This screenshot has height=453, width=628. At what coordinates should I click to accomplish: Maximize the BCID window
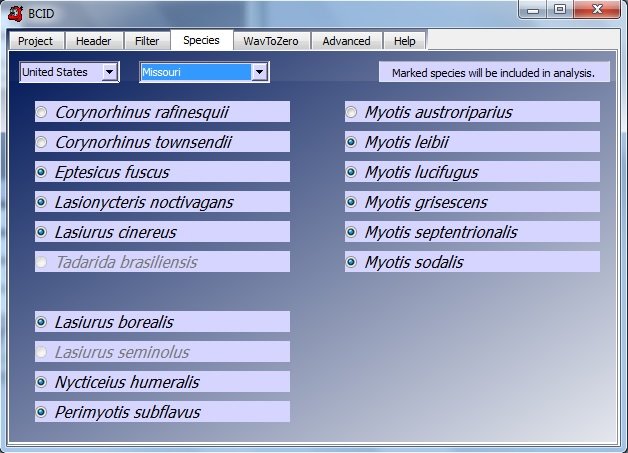[x=560, y=10]
